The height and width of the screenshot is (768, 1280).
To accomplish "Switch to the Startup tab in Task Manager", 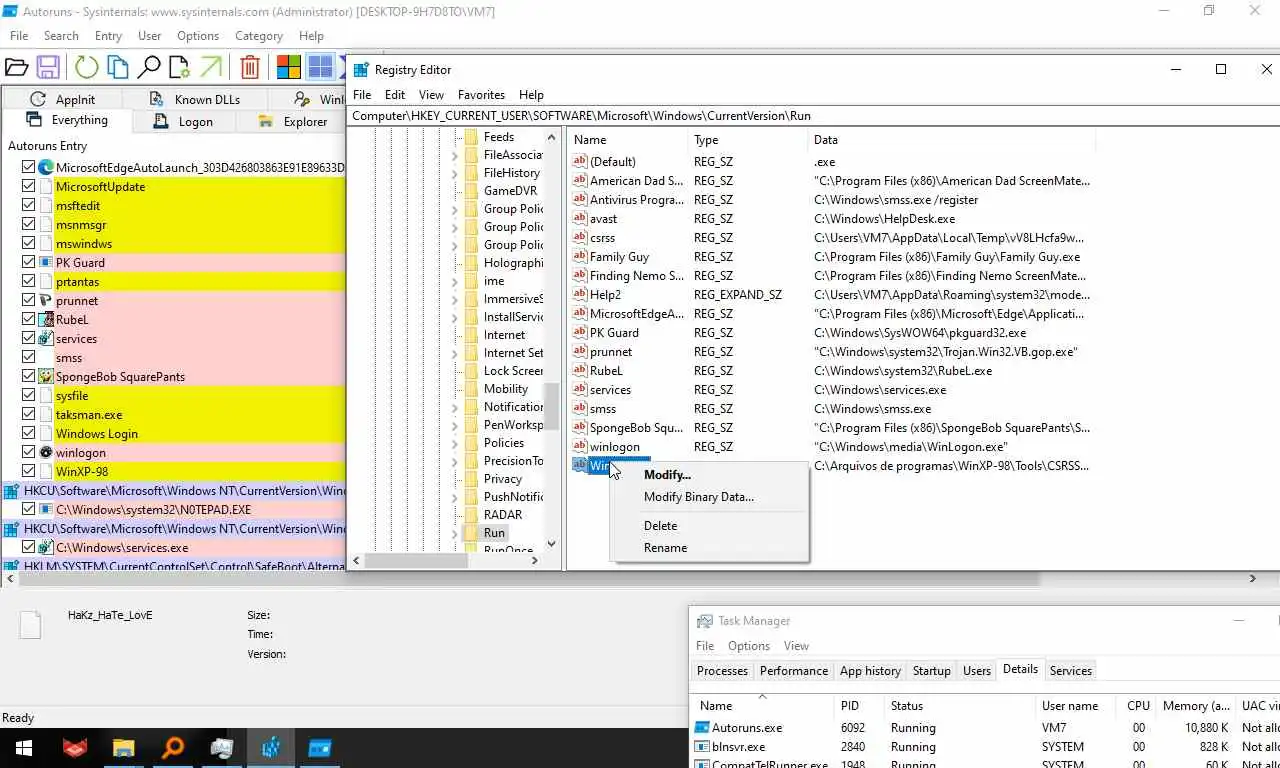I will (x=932, y=671).
